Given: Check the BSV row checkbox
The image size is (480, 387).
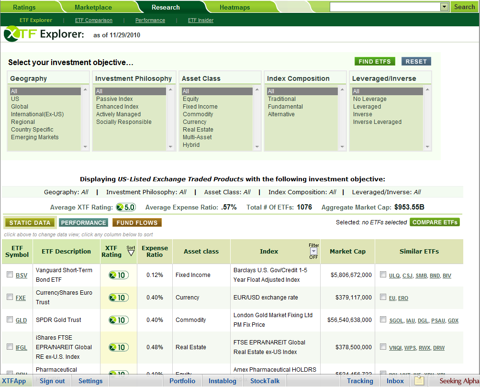Looking at the screenshot, I should tap(9, 274).
